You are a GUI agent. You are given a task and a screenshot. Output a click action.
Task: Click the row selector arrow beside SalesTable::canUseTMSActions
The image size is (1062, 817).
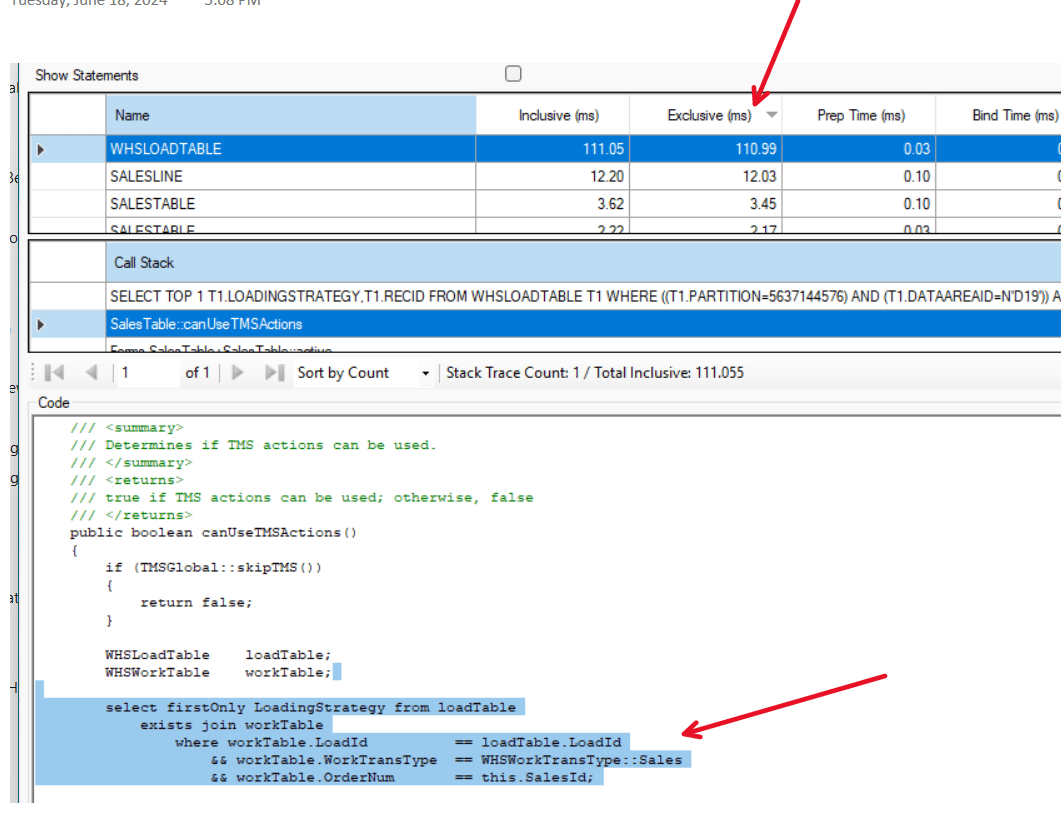click(41, 324)
